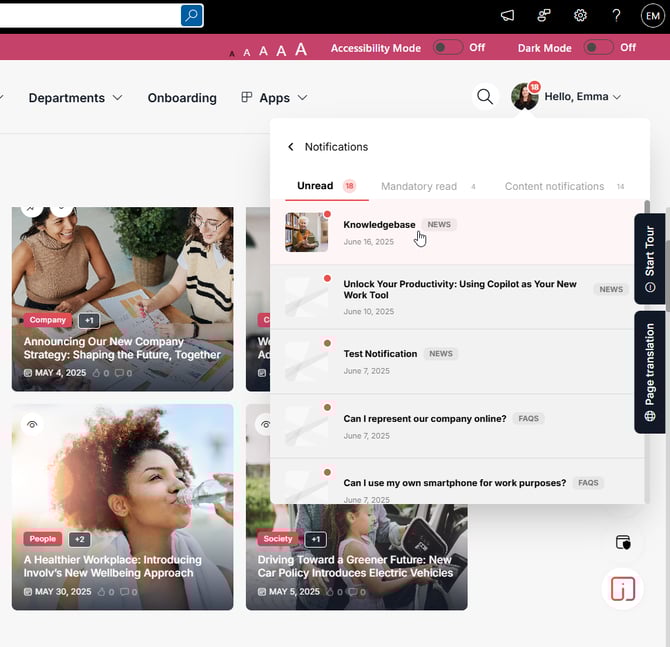Click the eye icon on the Healthier Workplace card
The width and height of the screenshot is (670, 647).
[x=33, y=425]
